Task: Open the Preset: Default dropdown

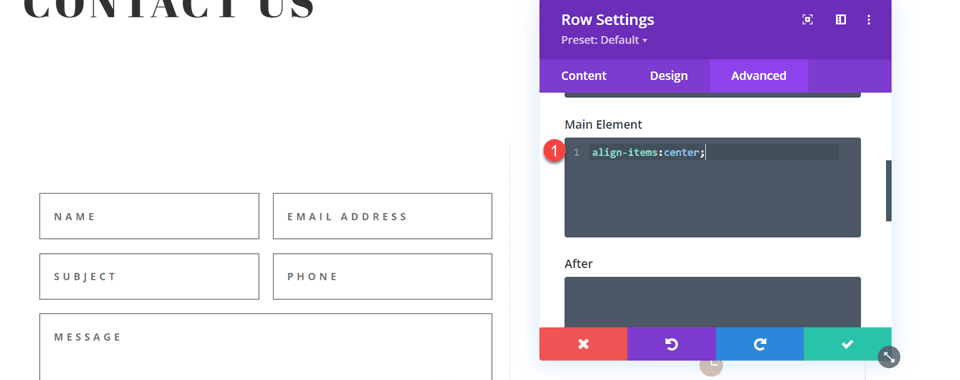Action: [604, 40]
